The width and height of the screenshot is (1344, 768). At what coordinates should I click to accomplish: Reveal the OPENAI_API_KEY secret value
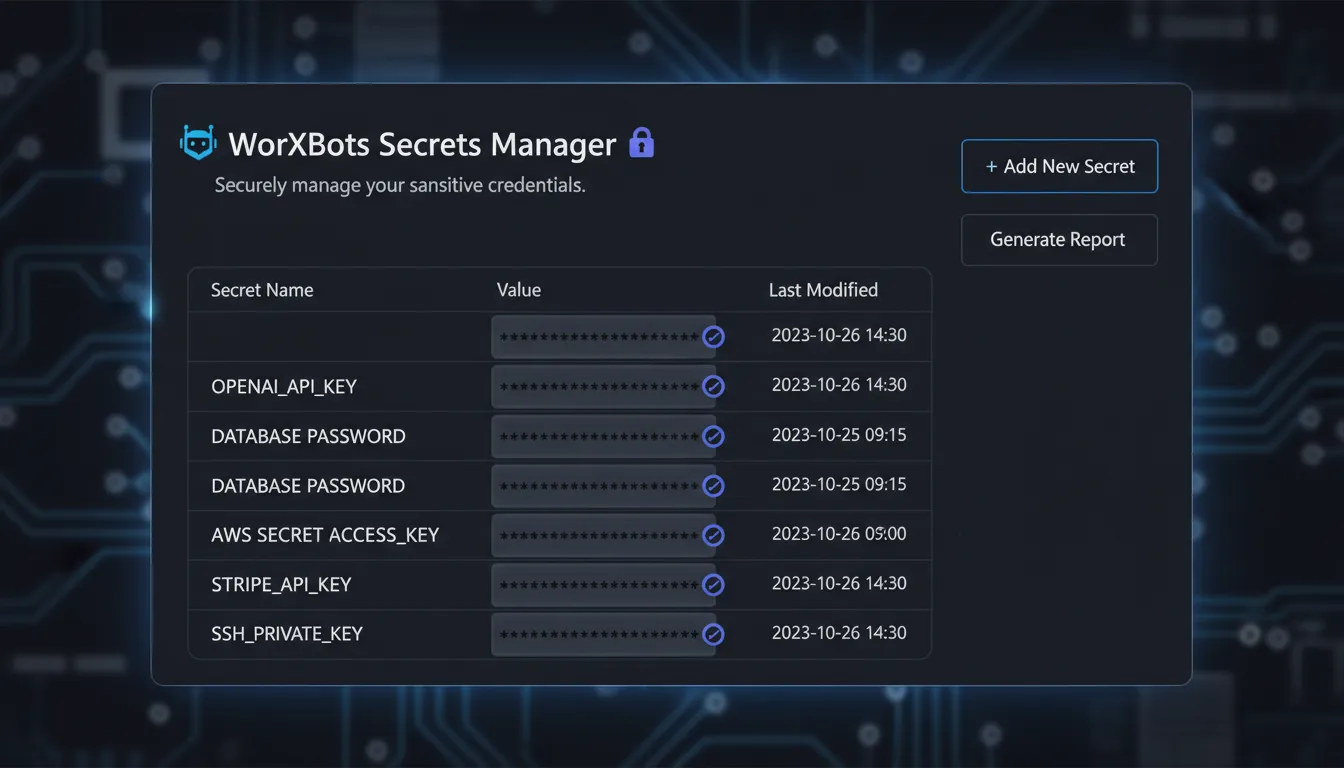click(x=713, y=386)
